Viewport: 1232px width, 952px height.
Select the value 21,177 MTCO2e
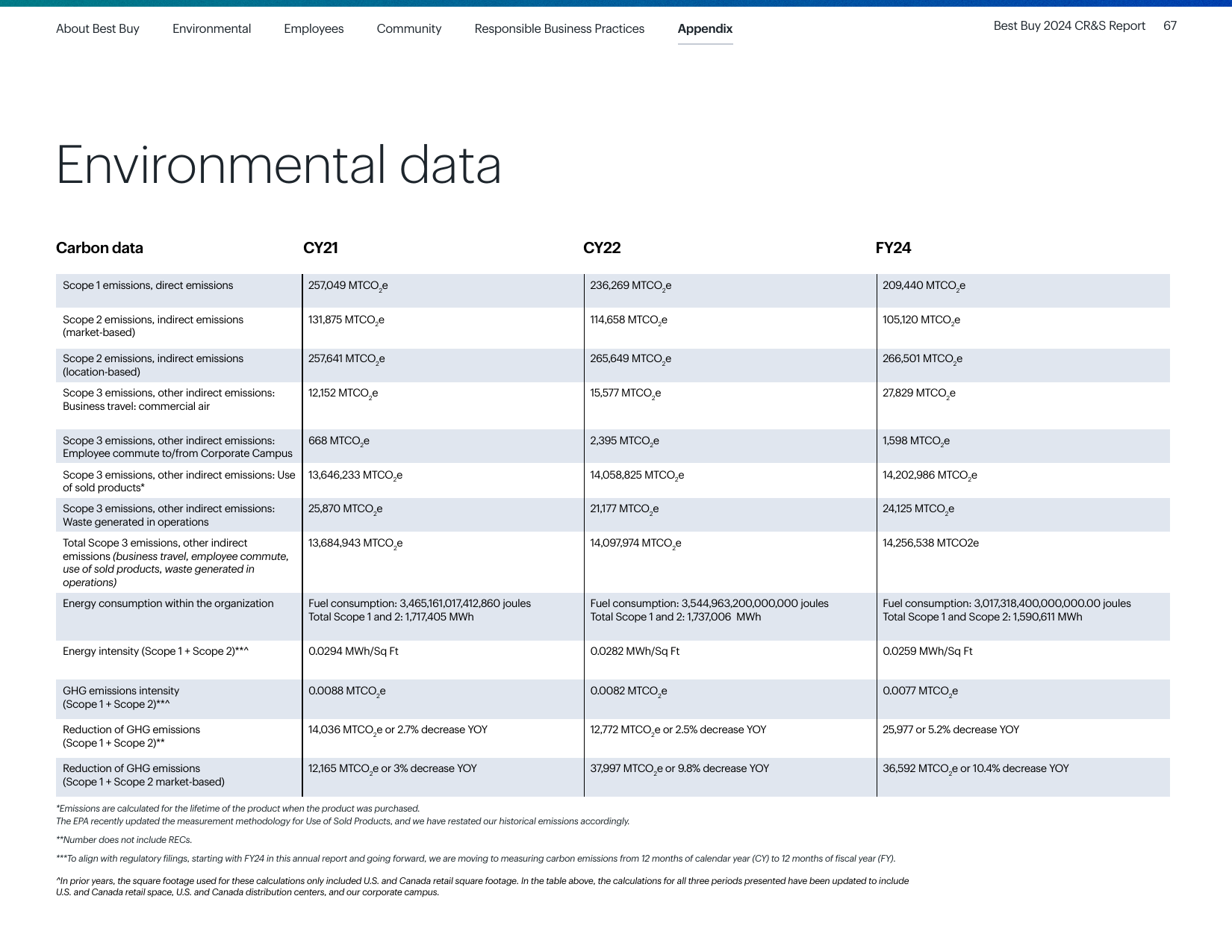click(624, 509)
